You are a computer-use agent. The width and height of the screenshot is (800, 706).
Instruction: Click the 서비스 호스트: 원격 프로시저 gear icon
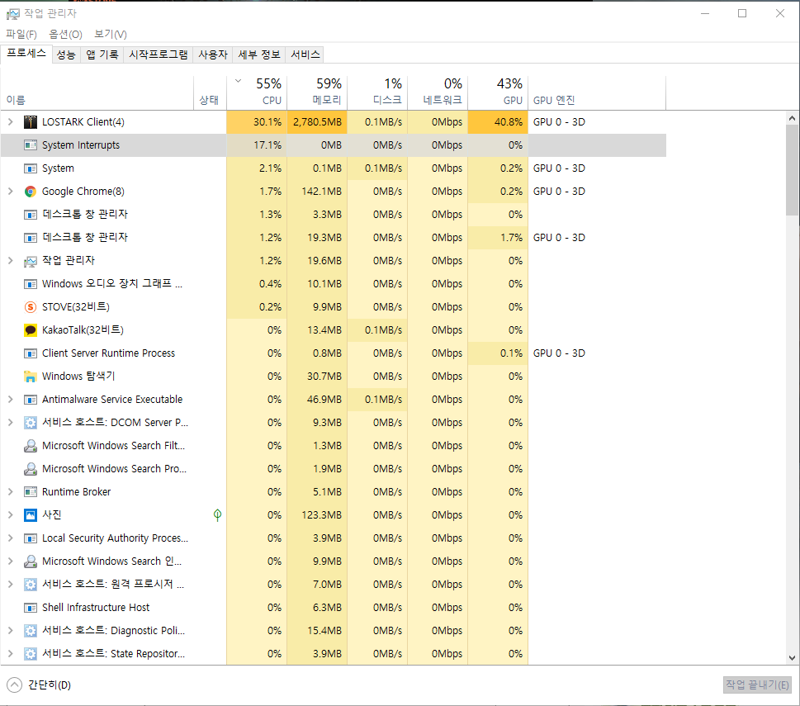[x=31, y=585]
